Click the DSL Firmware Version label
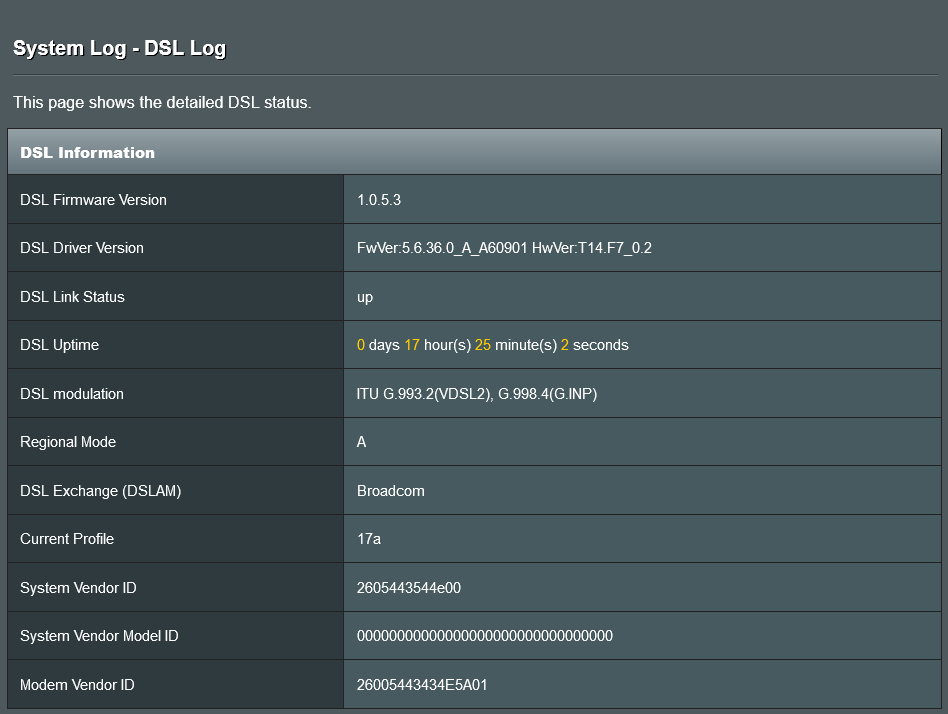Viewport: 948px width, 714px height. click(93, 200)
